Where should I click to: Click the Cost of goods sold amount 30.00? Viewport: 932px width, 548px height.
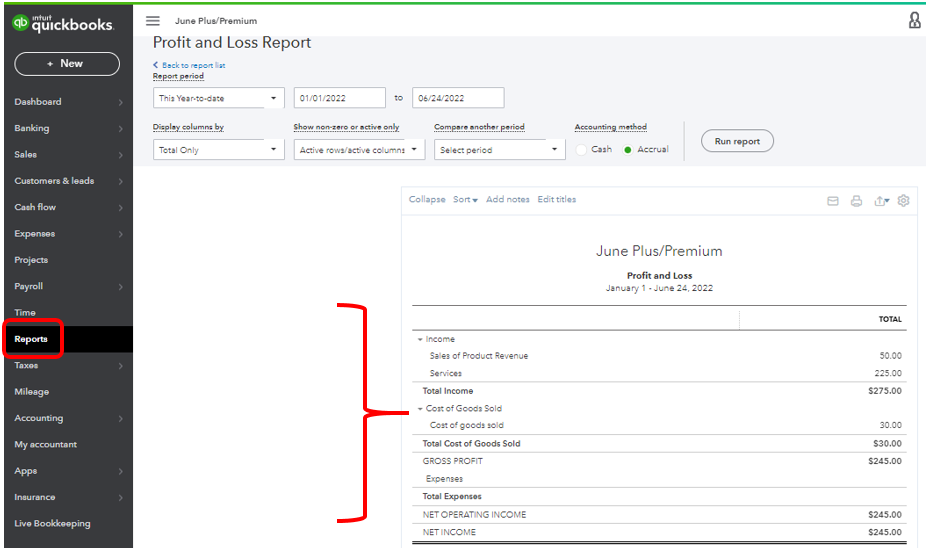click(890, 426)
